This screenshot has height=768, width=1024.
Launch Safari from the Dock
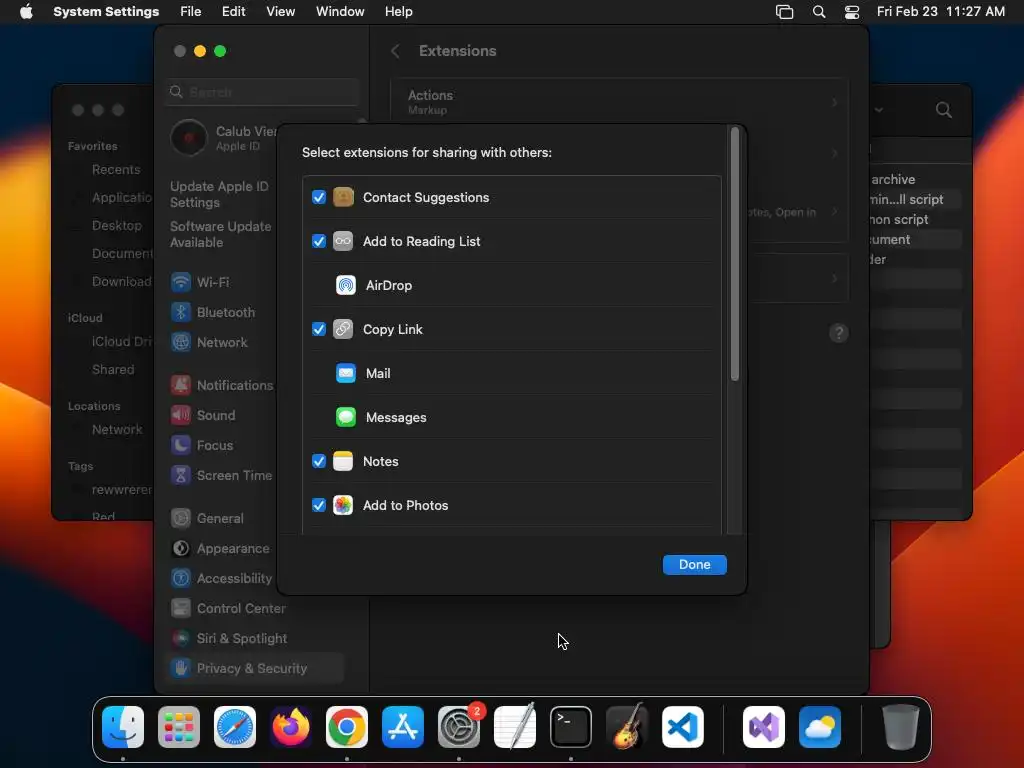(235, 727)
